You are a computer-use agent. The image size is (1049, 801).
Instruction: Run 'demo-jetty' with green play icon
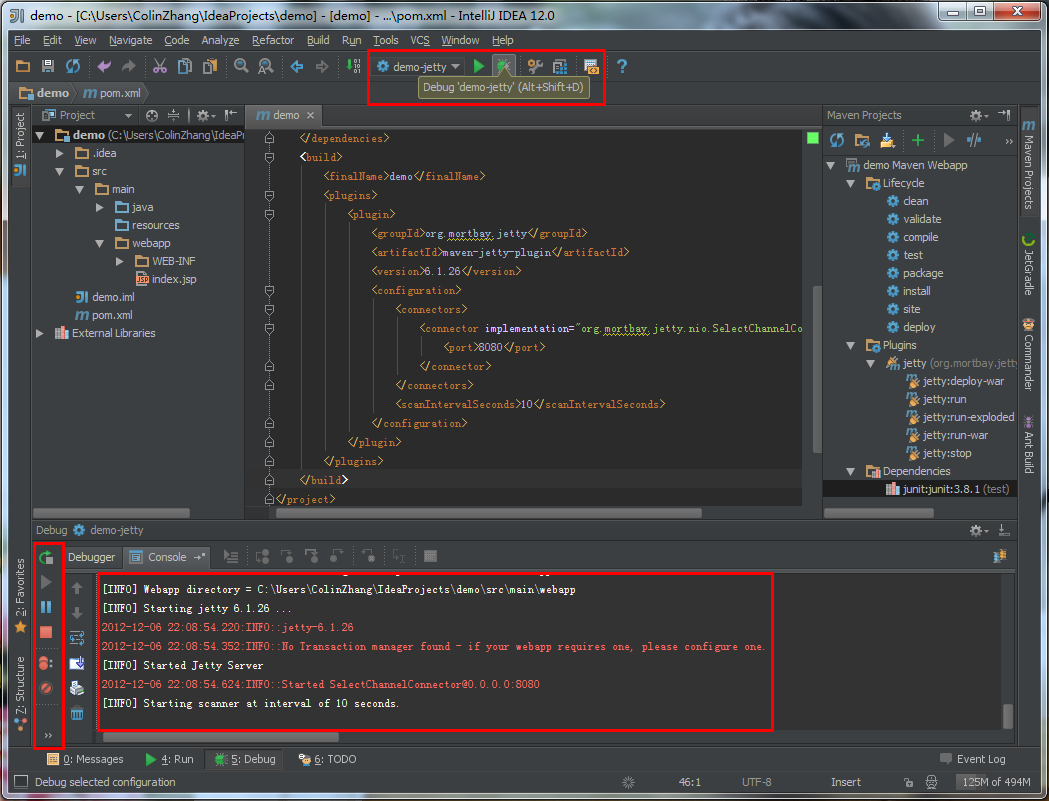[x=478, y=66]
